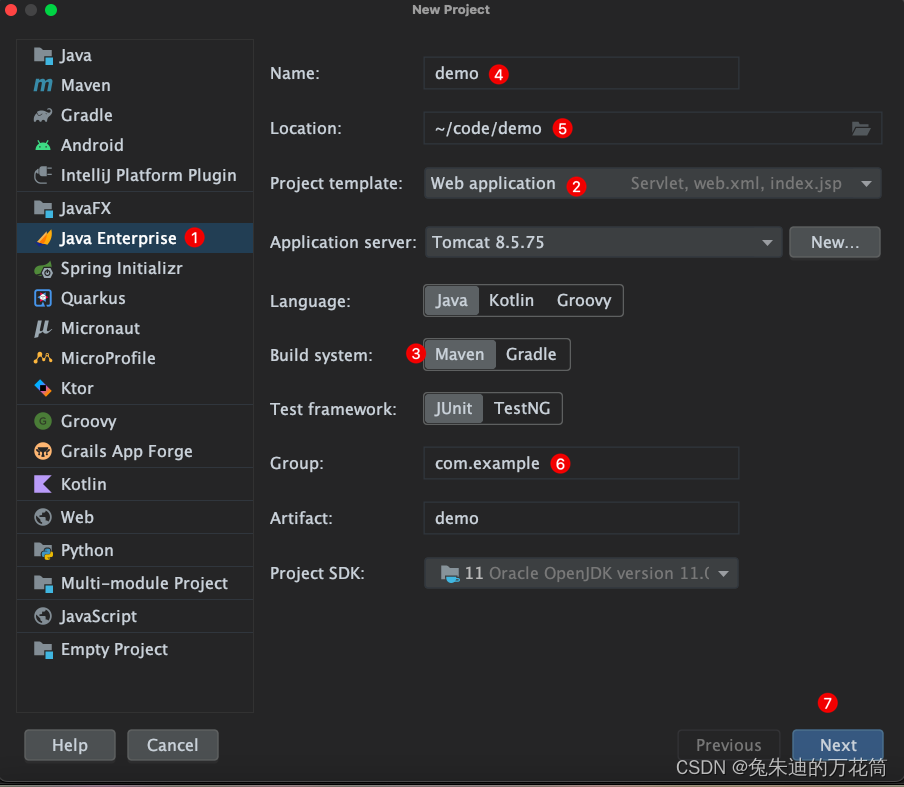The width and height of the screenshot is (904, 787).
Task: Click the Spring Initializr leaf icon
Action: point(43,269)
